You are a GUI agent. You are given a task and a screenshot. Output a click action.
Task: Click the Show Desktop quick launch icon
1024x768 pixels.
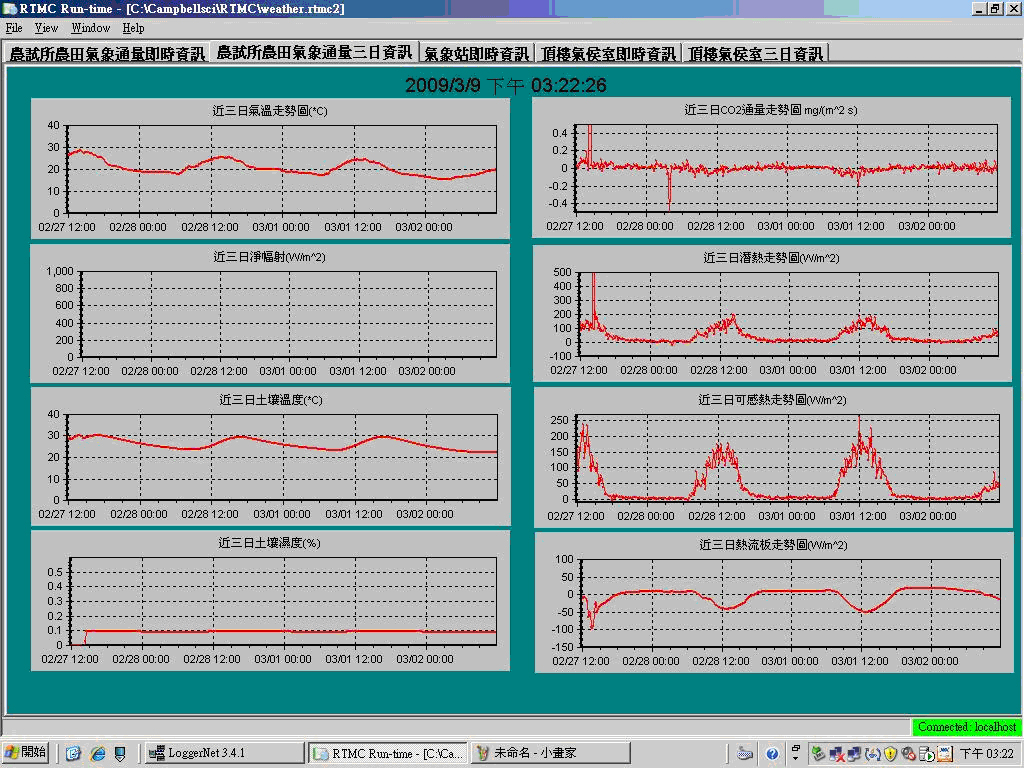[73, 753]
